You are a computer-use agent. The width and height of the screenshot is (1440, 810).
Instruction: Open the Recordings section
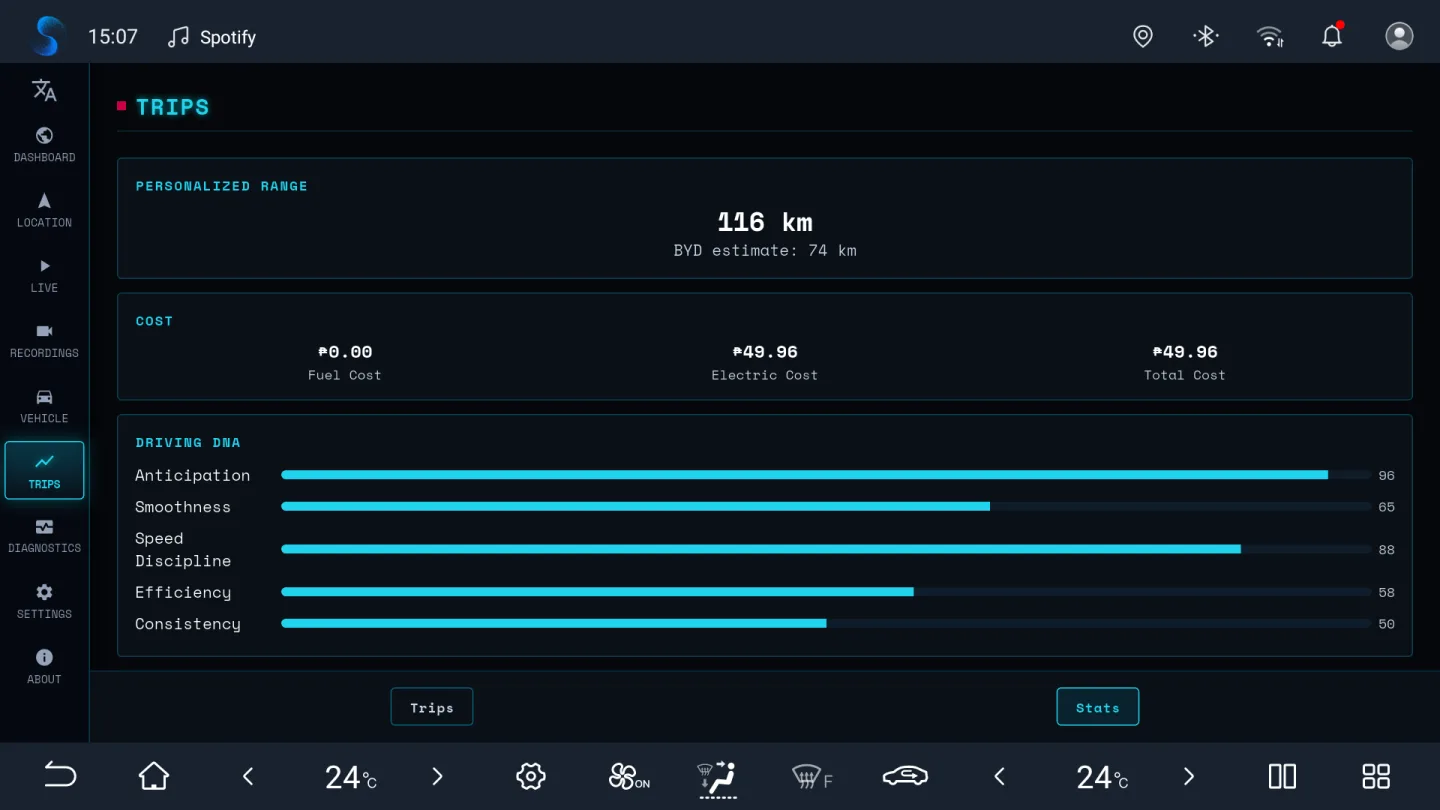point(44,340)
